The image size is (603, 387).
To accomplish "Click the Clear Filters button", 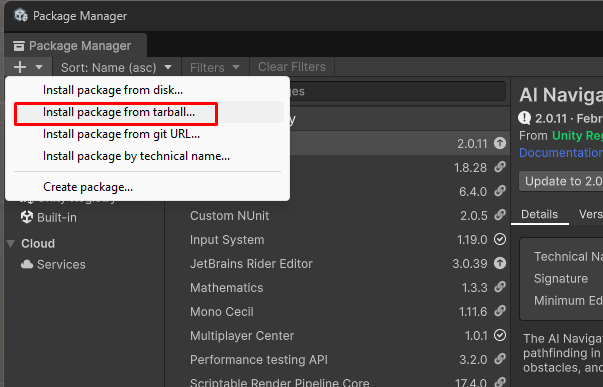I will [x=292, y=67].
